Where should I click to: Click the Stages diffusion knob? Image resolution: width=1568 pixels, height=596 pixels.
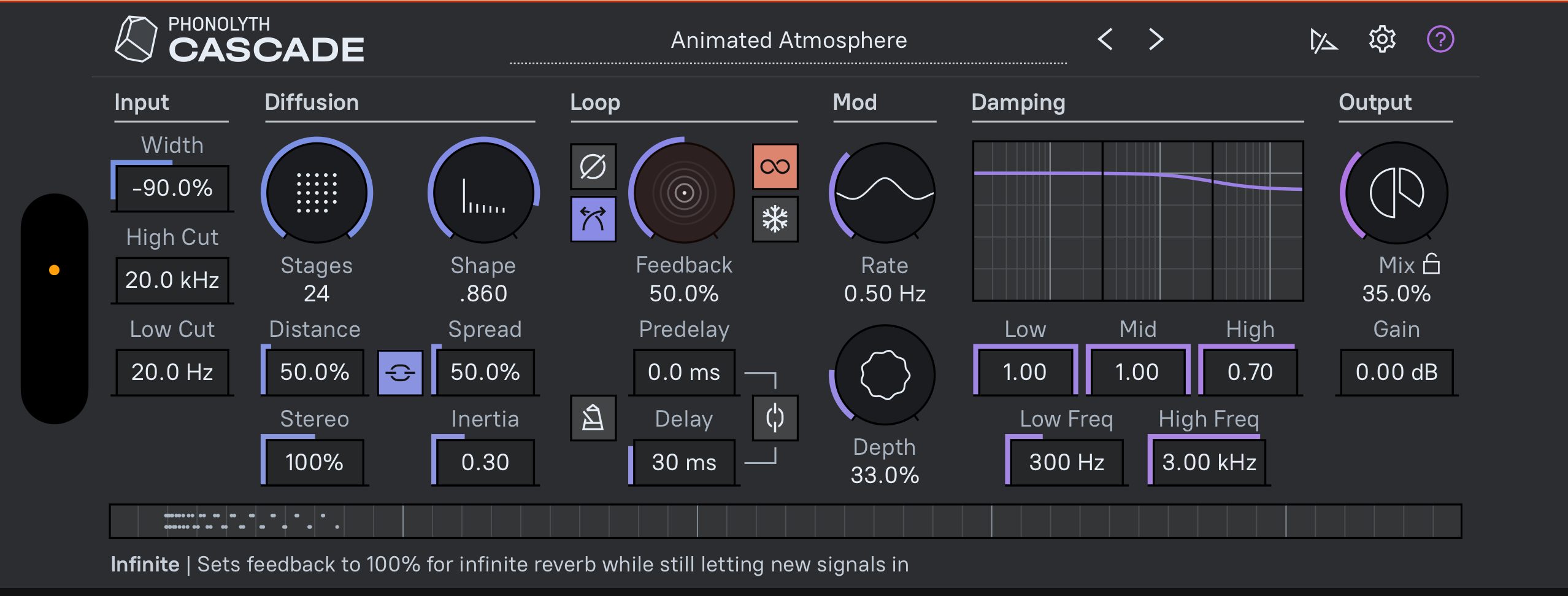pos(317,192)
